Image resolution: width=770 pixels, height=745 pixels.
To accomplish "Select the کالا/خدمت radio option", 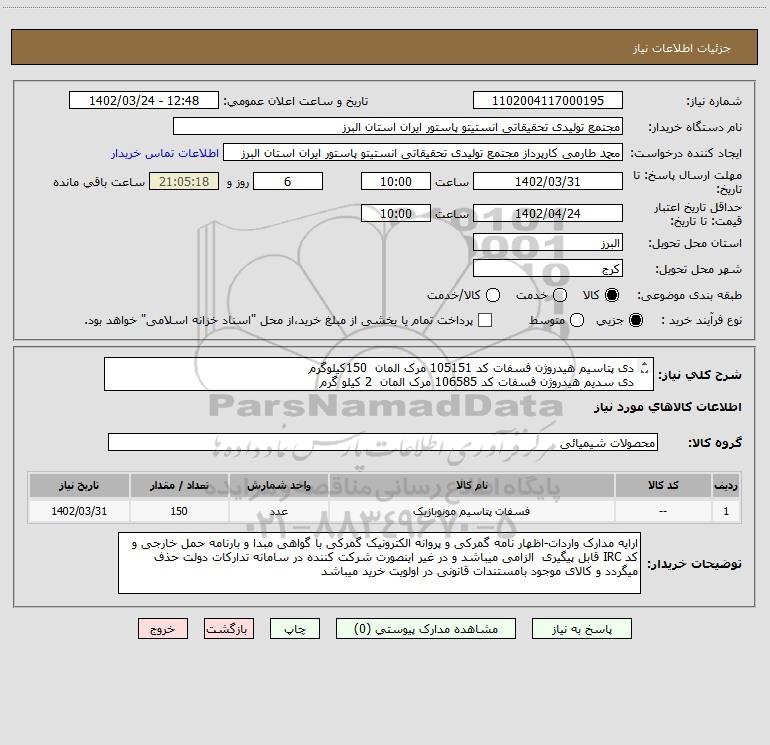I will [493, 295].
